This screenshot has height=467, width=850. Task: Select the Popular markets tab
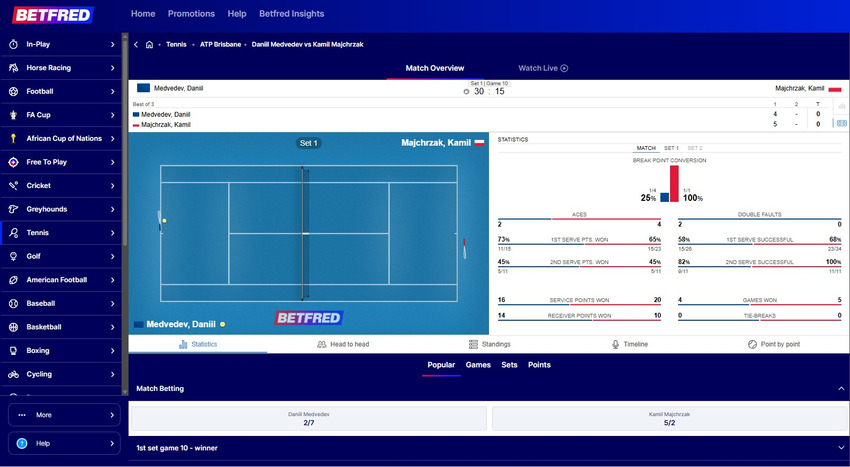point(441,365)
